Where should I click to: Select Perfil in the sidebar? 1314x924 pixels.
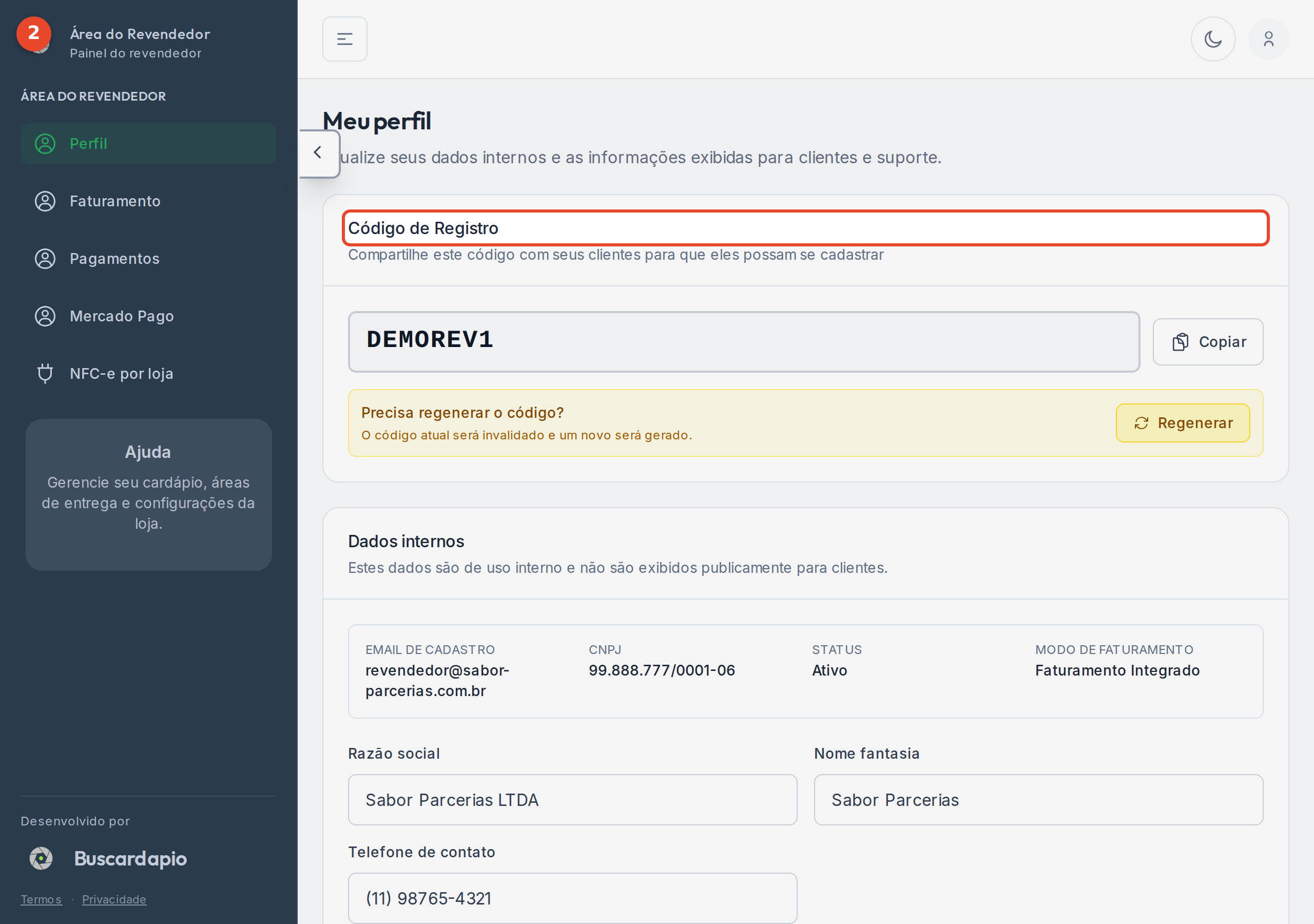point(148,144)
